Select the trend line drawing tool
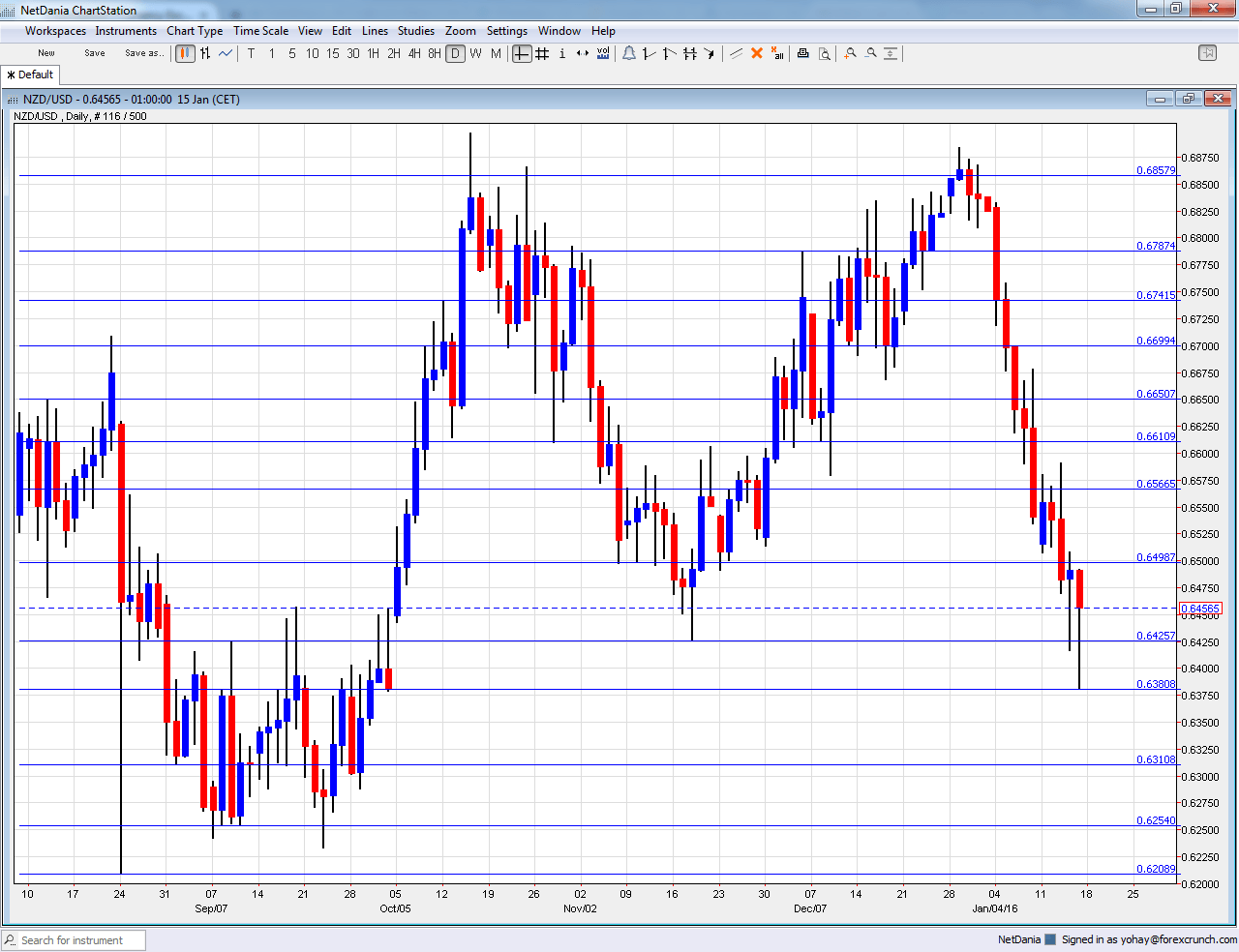This screenshot has height=952, width=1239. point(737,53)
